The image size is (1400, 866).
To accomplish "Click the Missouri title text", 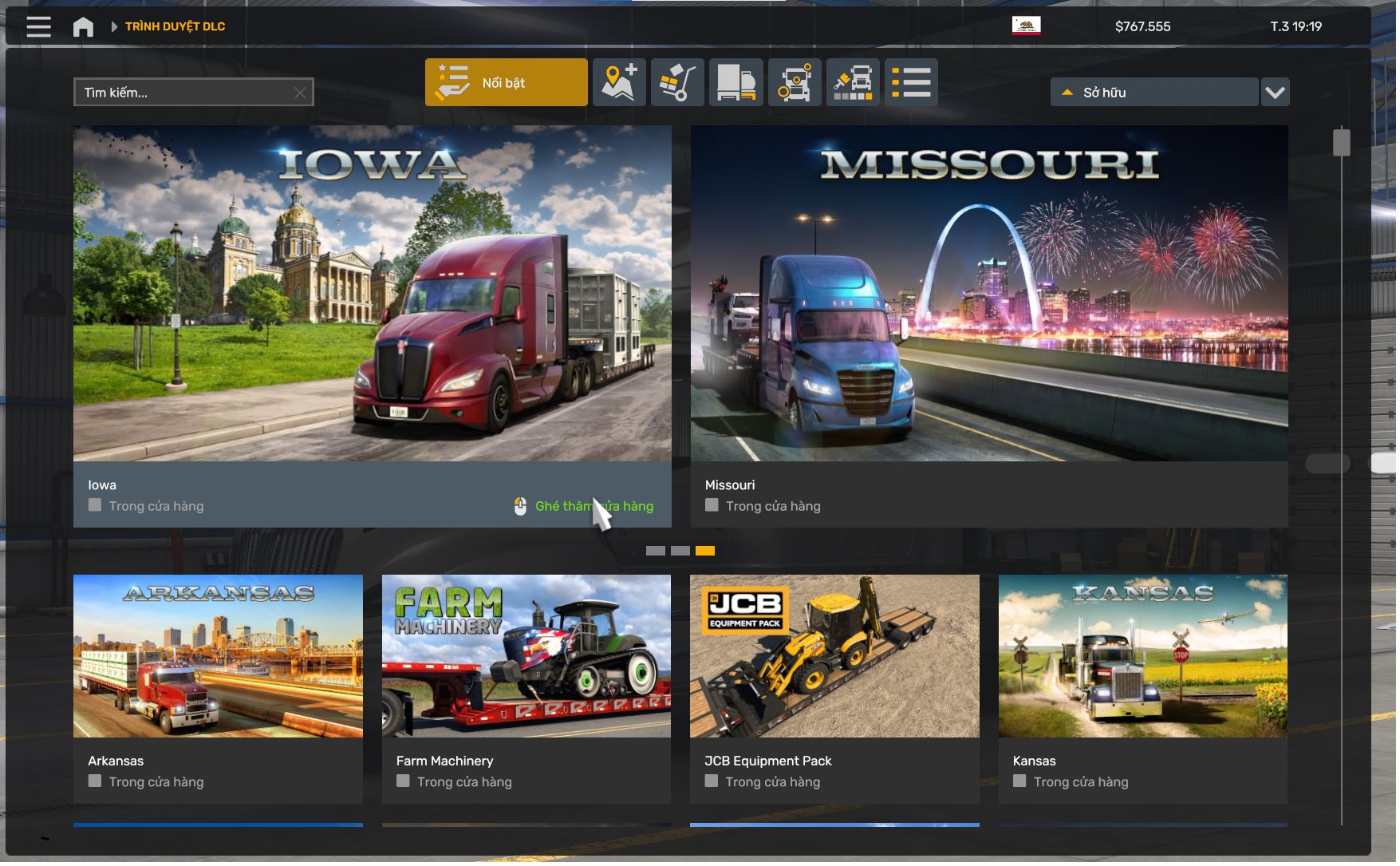I will coord(730,485).
